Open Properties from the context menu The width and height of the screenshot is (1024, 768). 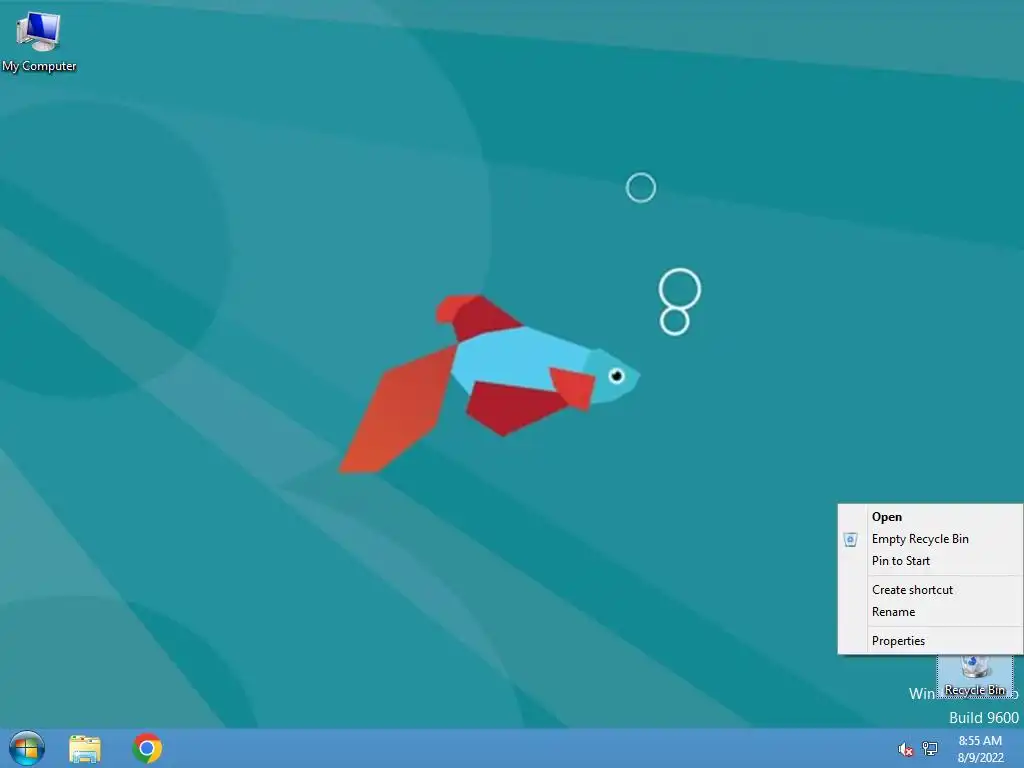tap(930, 641)
